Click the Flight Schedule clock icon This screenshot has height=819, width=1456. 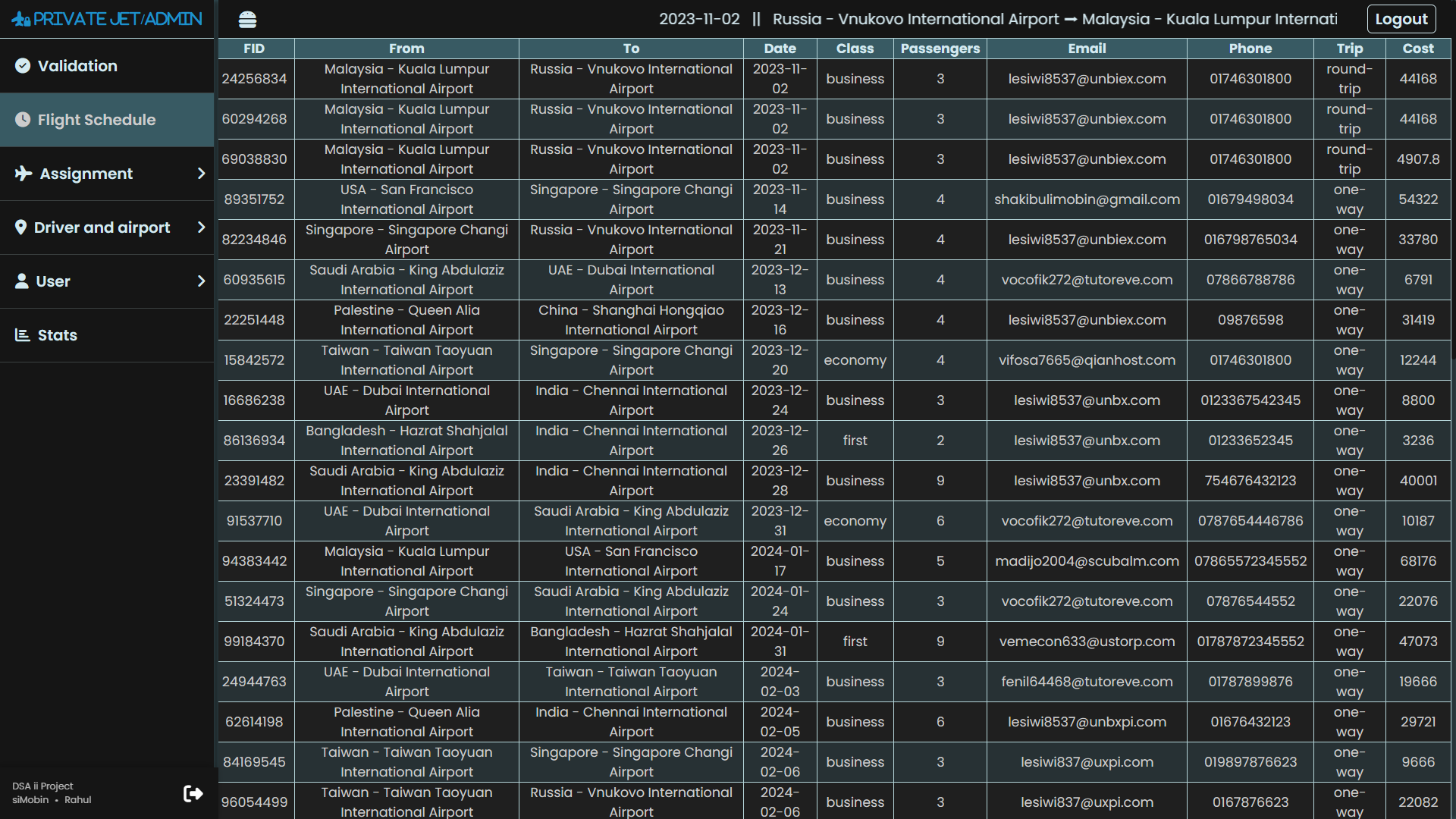23,120
